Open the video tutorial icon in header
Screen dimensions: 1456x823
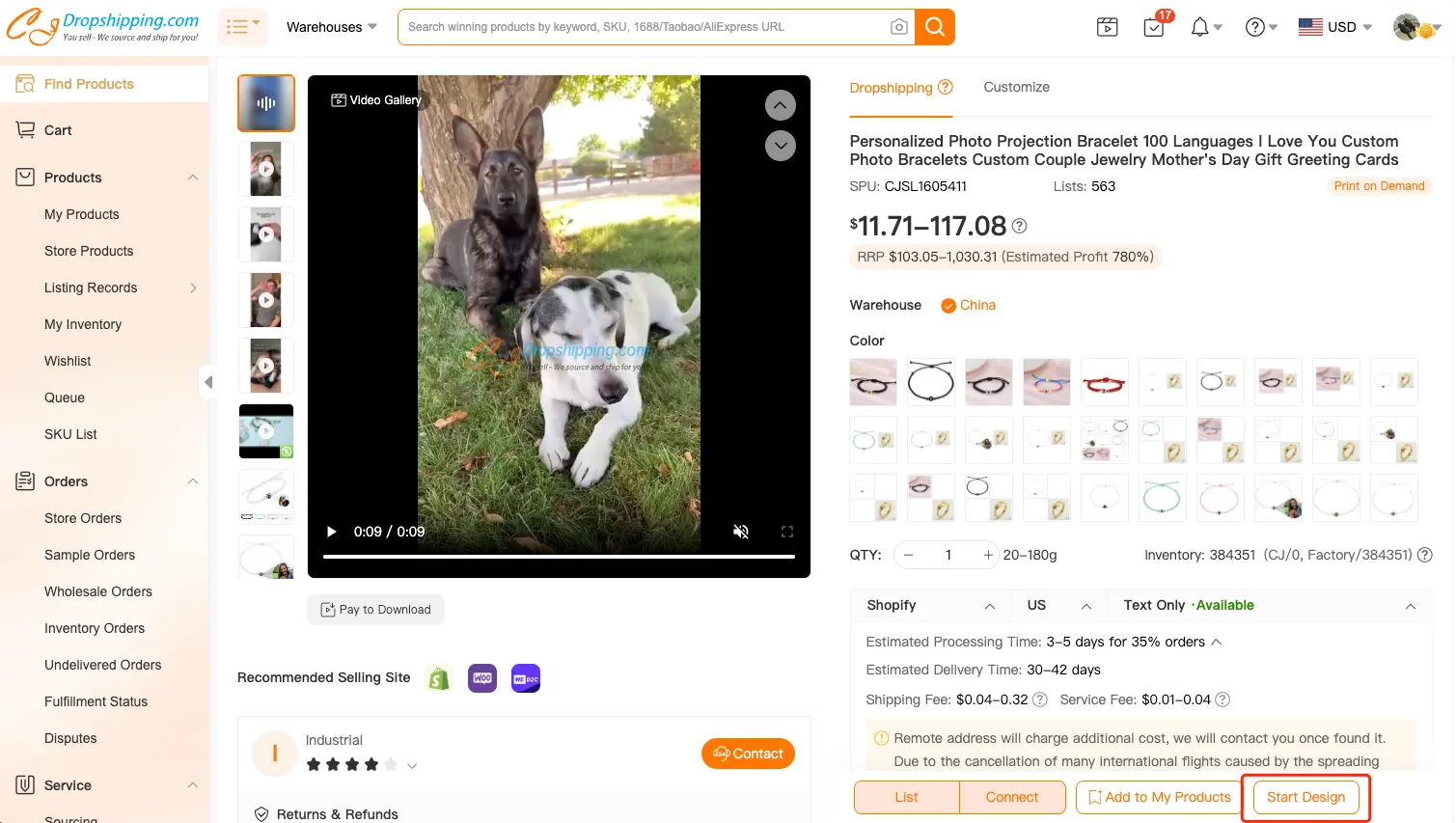coord(1108,27)
